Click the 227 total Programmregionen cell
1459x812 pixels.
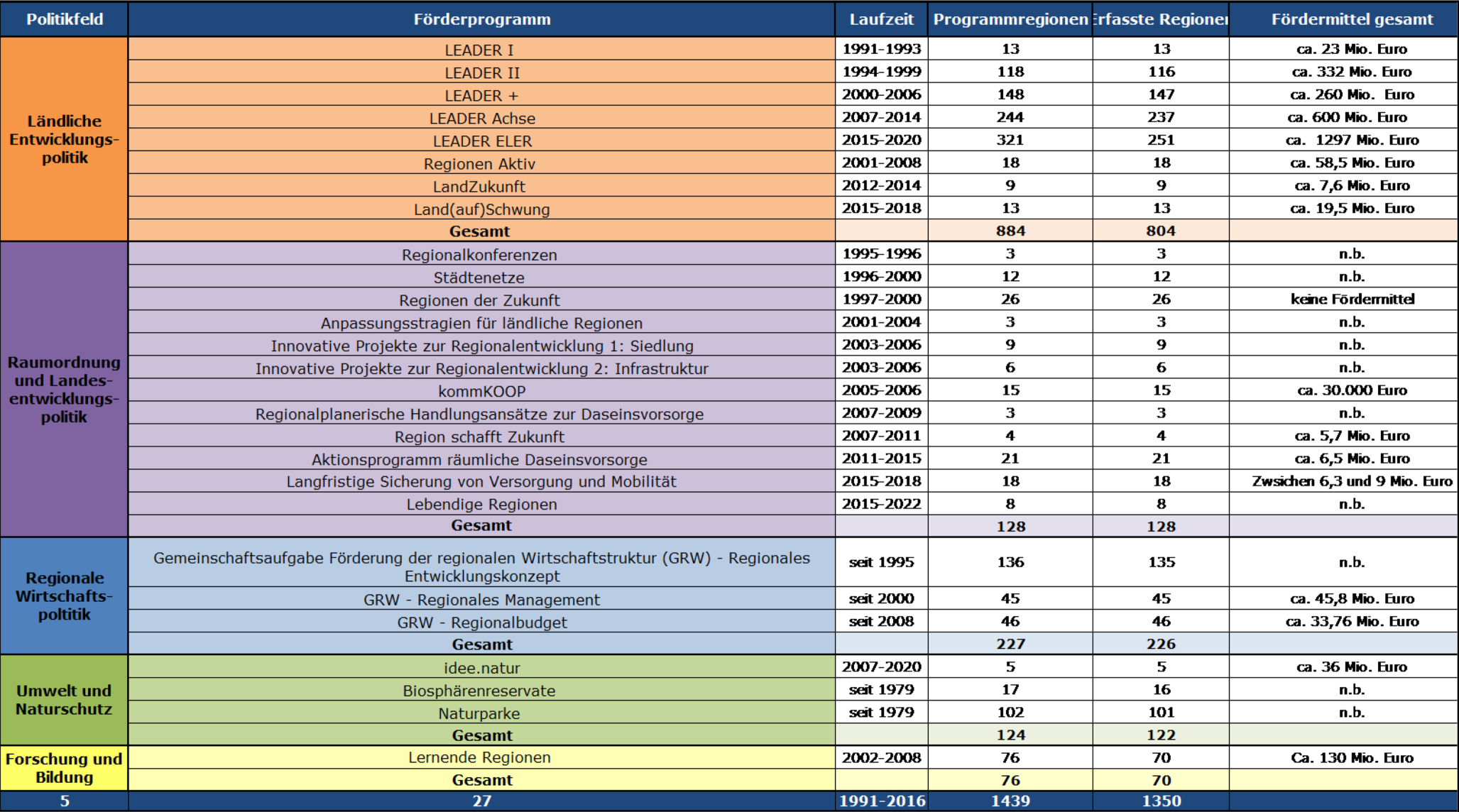pos(1010,644)
